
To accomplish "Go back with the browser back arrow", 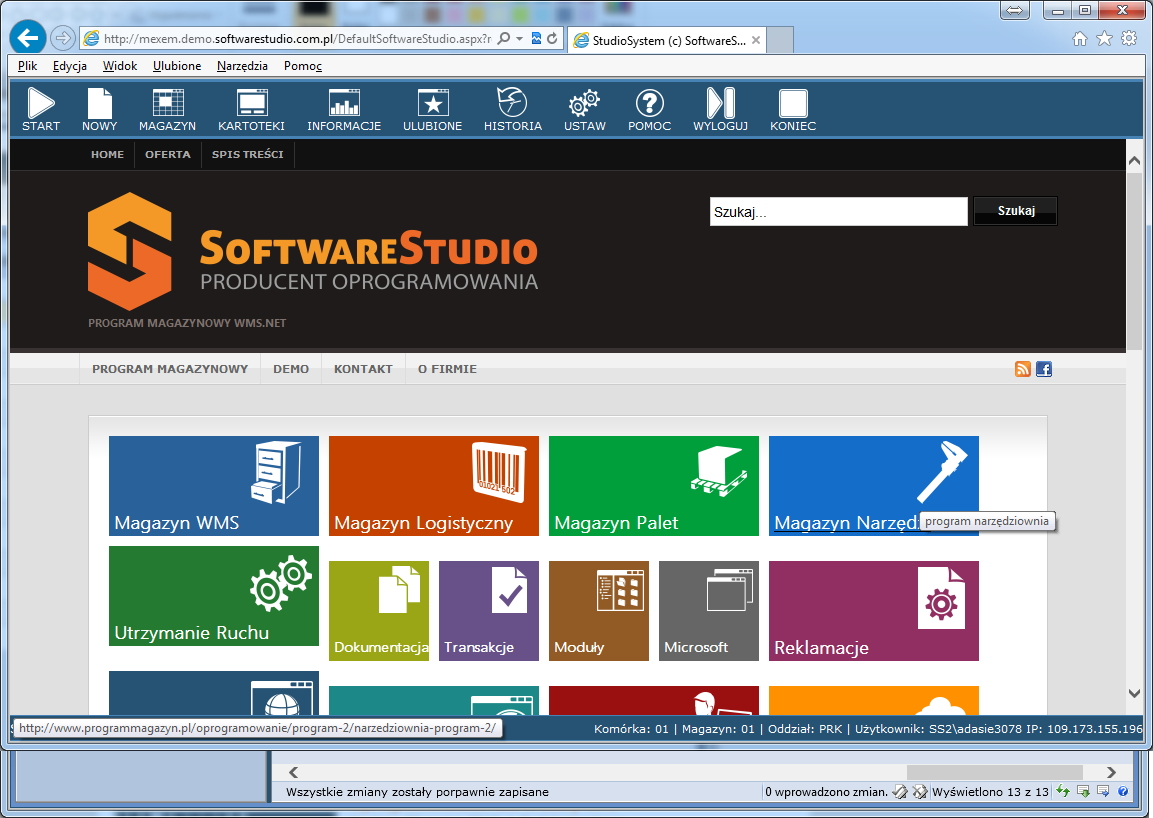I will 28,38.
